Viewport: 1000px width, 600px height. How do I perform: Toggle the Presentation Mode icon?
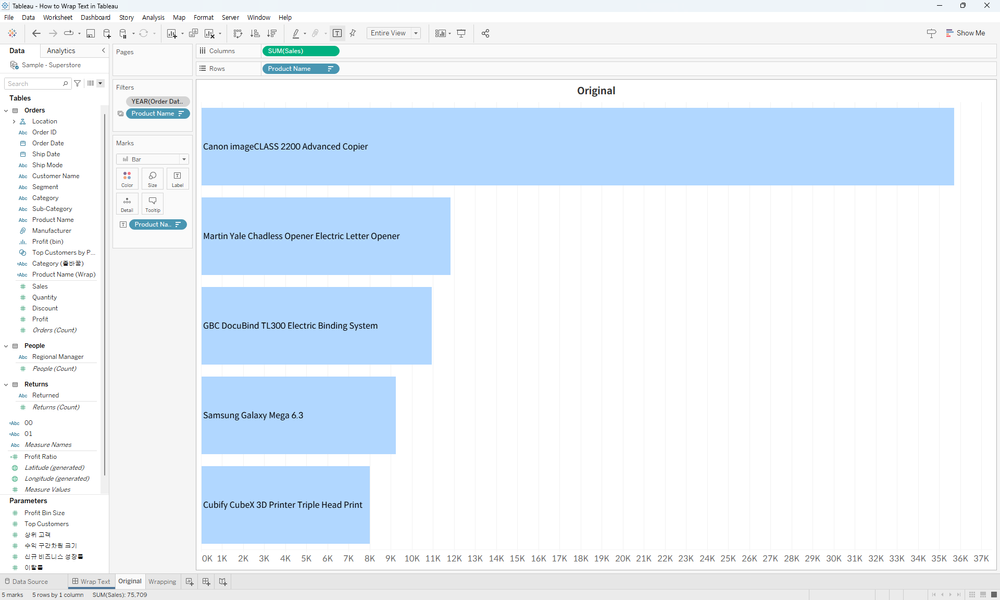pyautogui.click(x=460, y=33)
